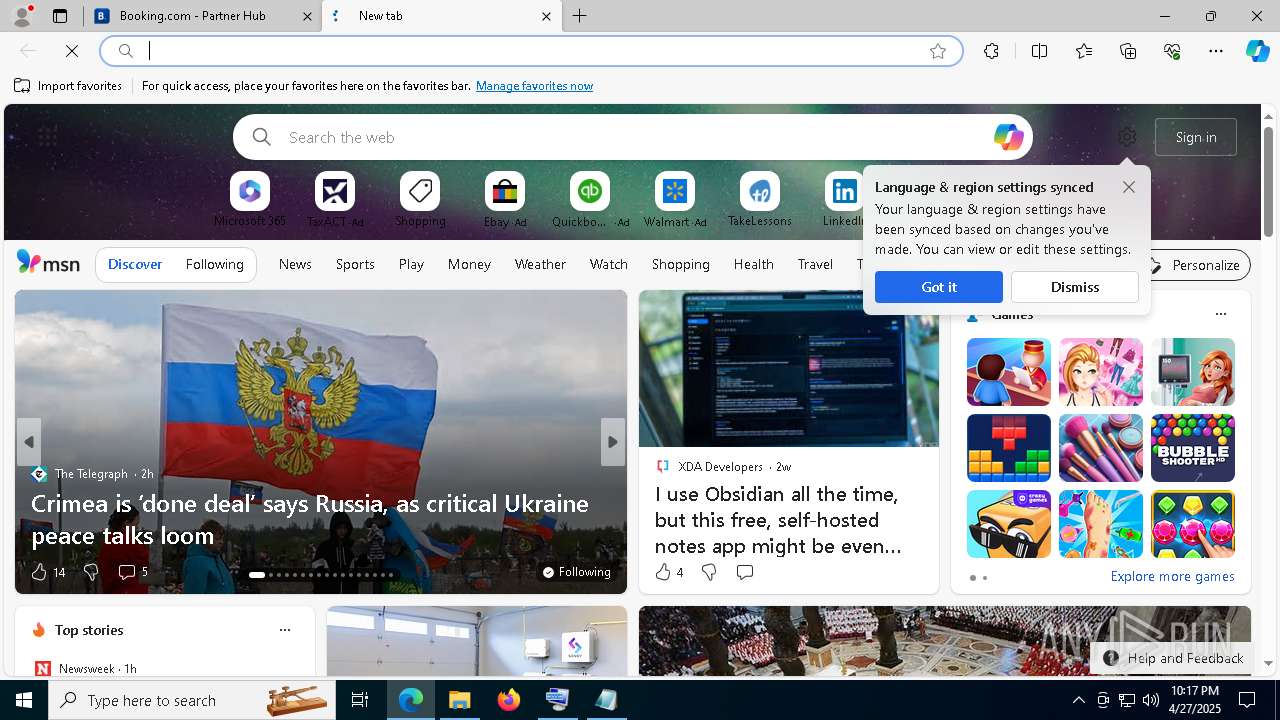Click the Sign in button
The height and width of the screenshot is (720, 1280).
pyautogui.click(x=1196, y=137)
